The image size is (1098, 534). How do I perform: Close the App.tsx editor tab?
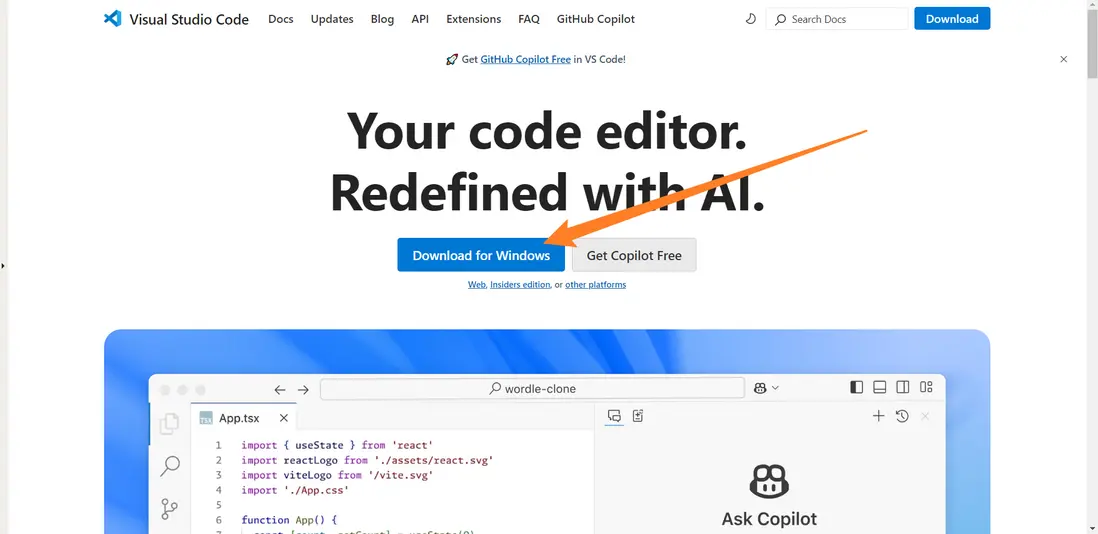pyautogui.click(x=284, y=418)
